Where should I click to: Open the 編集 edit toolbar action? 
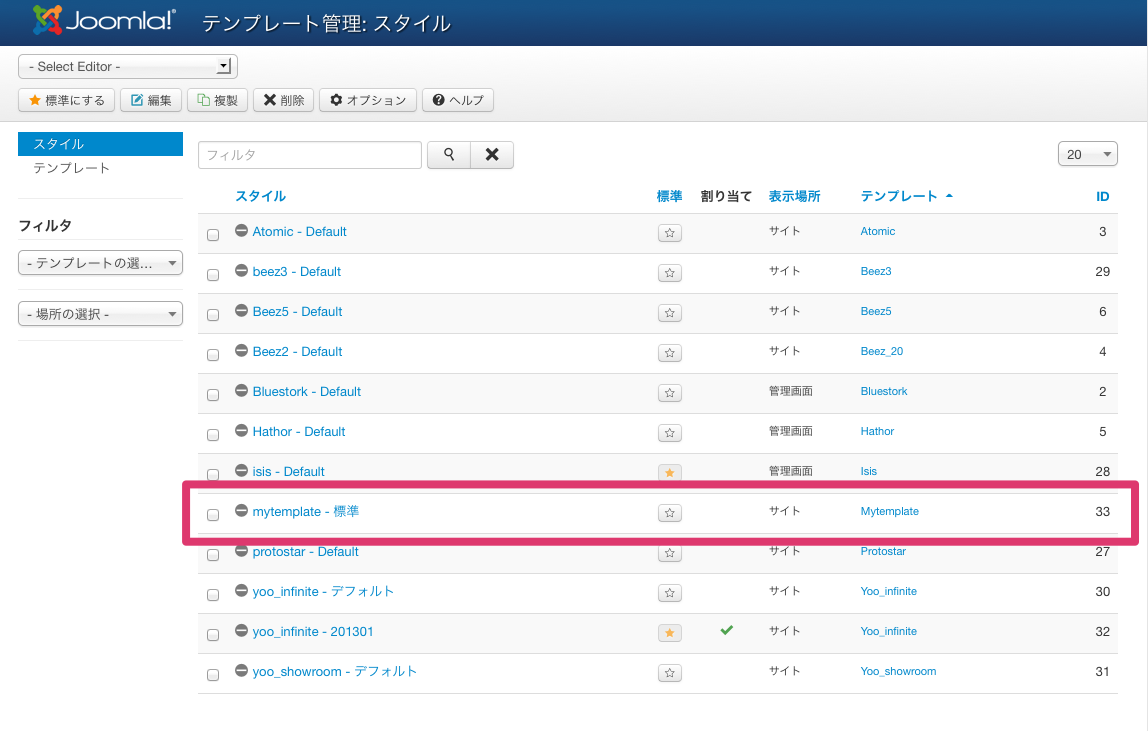pos(150,100)
